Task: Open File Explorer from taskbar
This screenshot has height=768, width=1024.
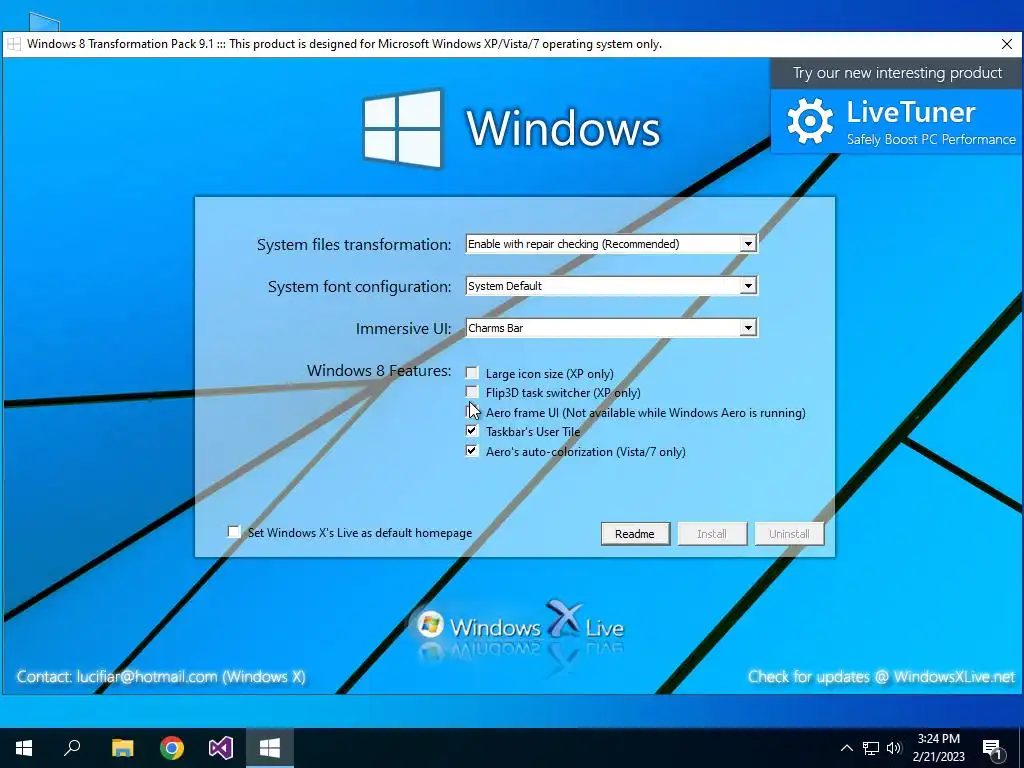Action: pos(122,748)
